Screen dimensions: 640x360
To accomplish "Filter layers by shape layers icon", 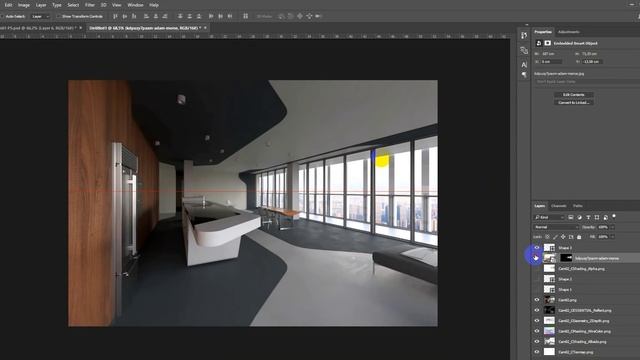I will click(596, 218).
